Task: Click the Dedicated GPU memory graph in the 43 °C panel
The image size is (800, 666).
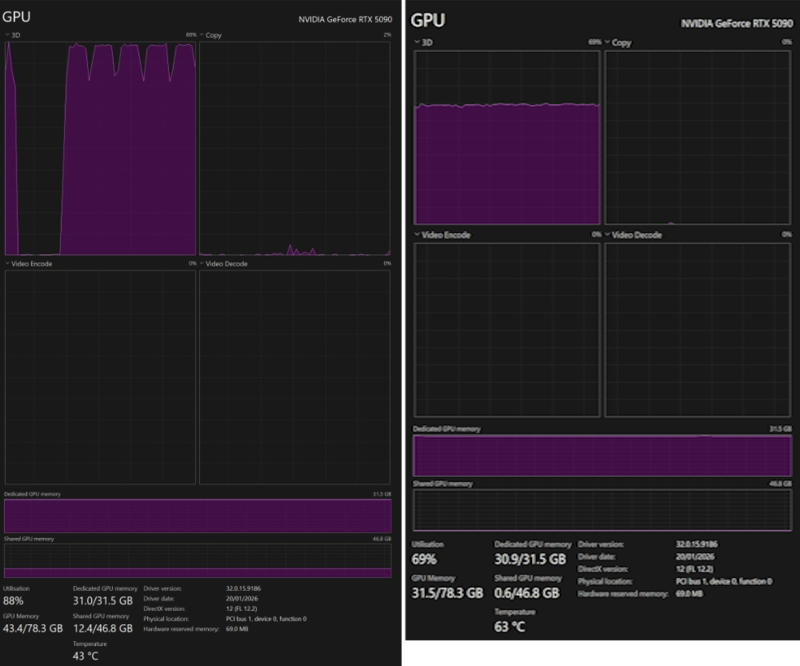Action: 198,516
